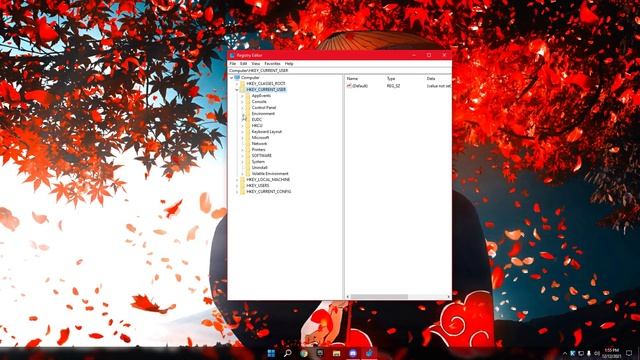Open the View menu
Screen dimensions: 640x360
tap(256, 64)
